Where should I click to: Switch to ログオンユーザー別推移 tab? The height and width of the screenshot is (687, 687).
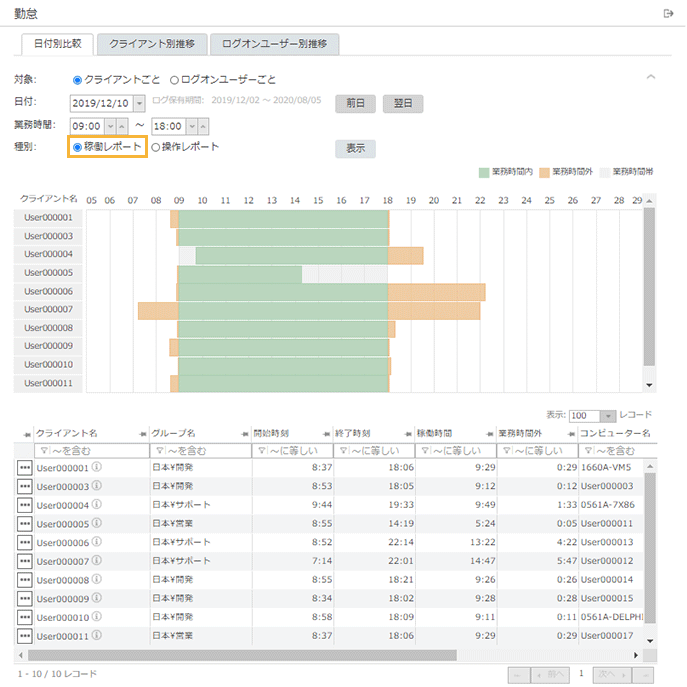pyautogui.click(x=275, y=44)
